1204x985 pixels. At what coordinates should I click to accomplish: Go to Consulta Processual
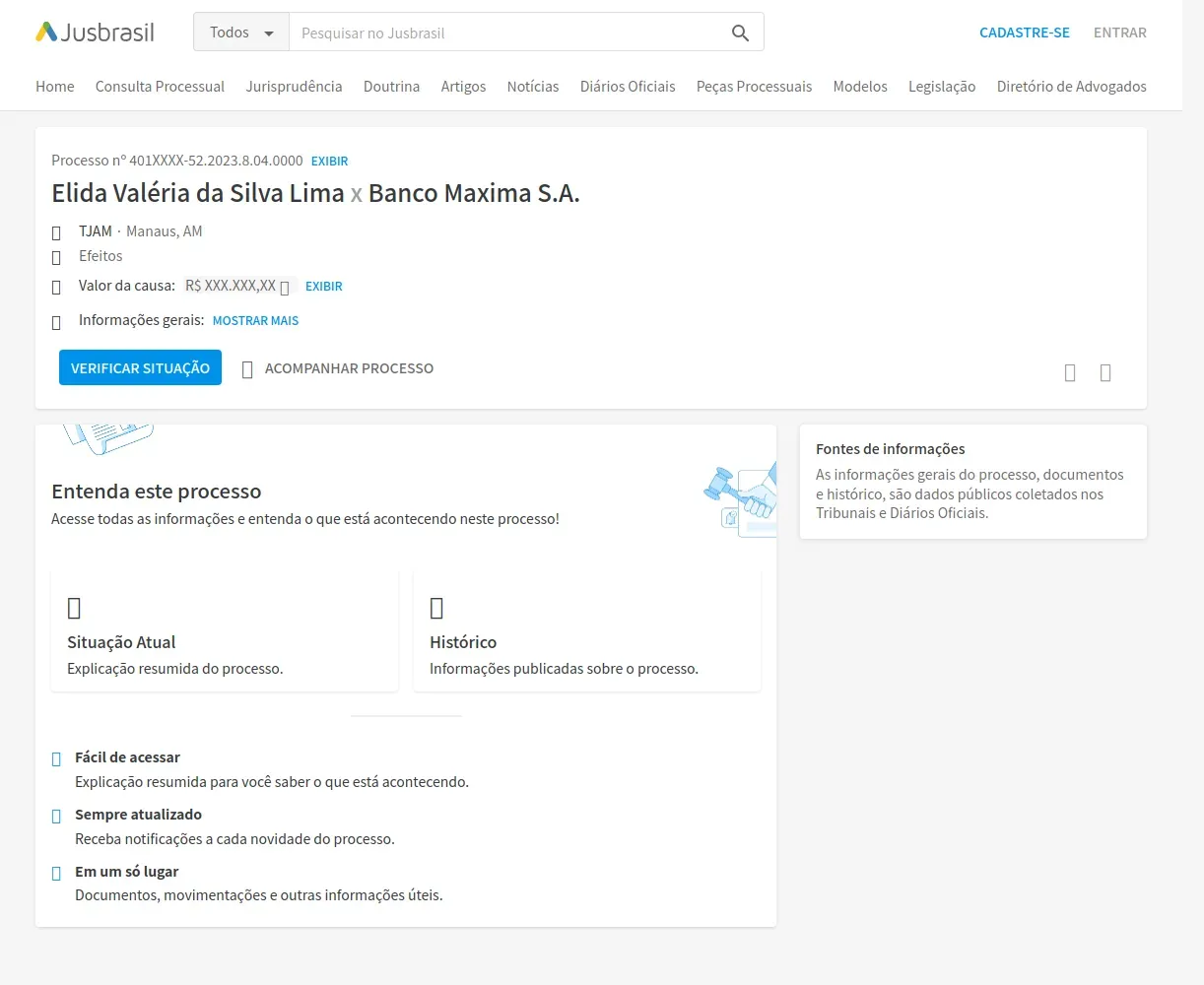tap(160, 87)
